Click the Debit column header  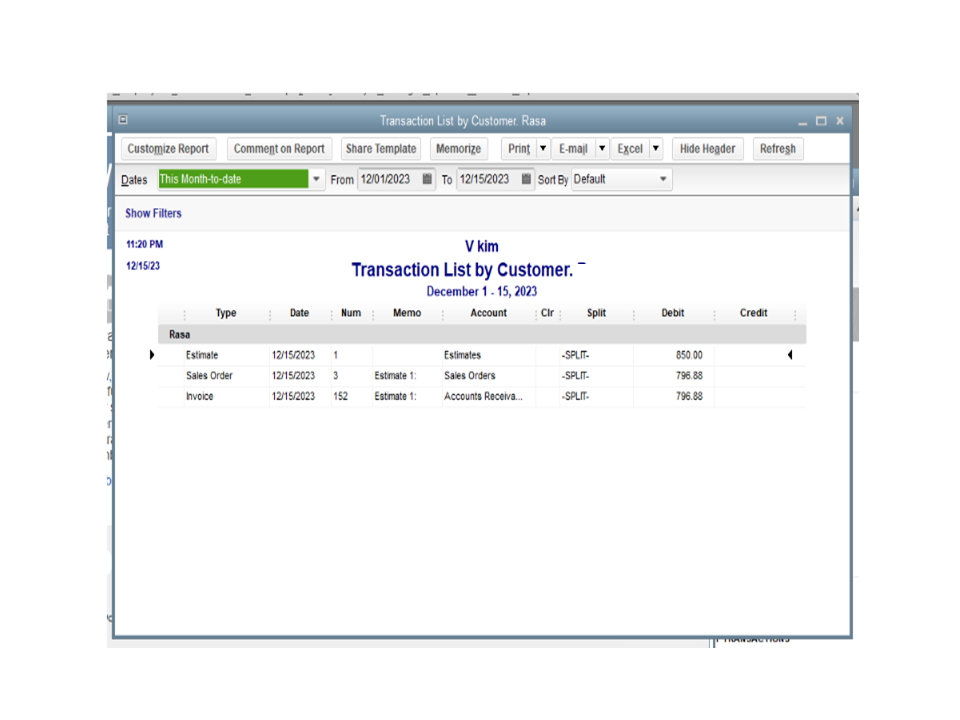pos(673,313)
